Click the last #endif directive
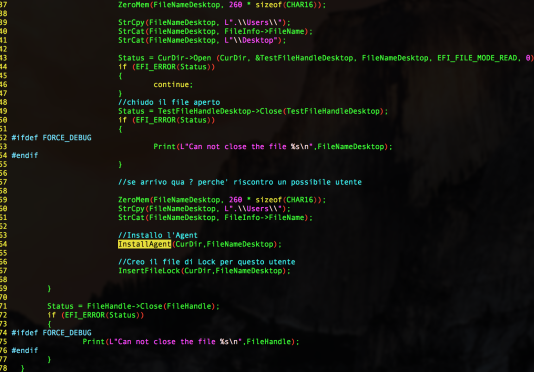 25,351
